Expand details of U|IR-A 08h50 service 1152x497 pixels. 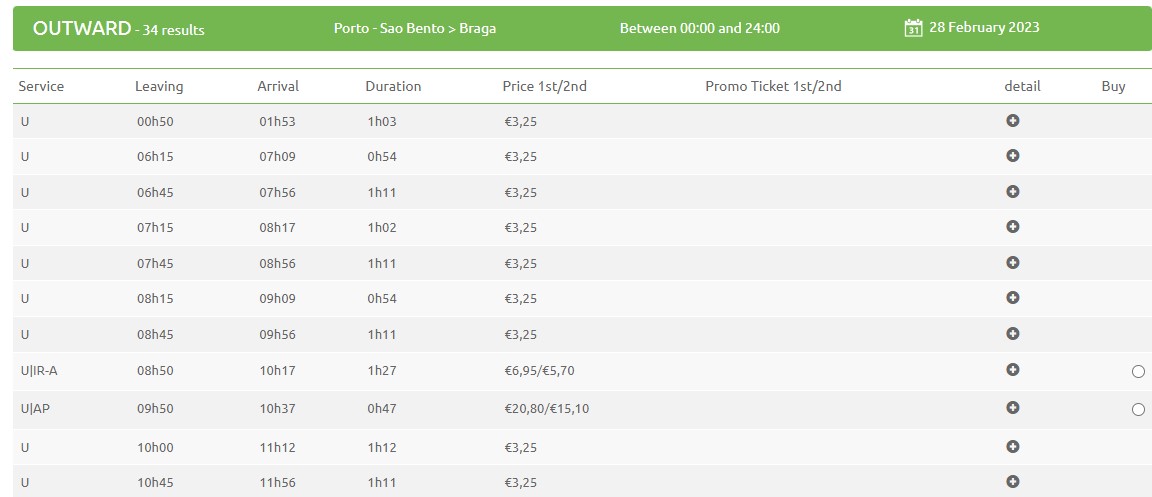[x=1012, y=370]
